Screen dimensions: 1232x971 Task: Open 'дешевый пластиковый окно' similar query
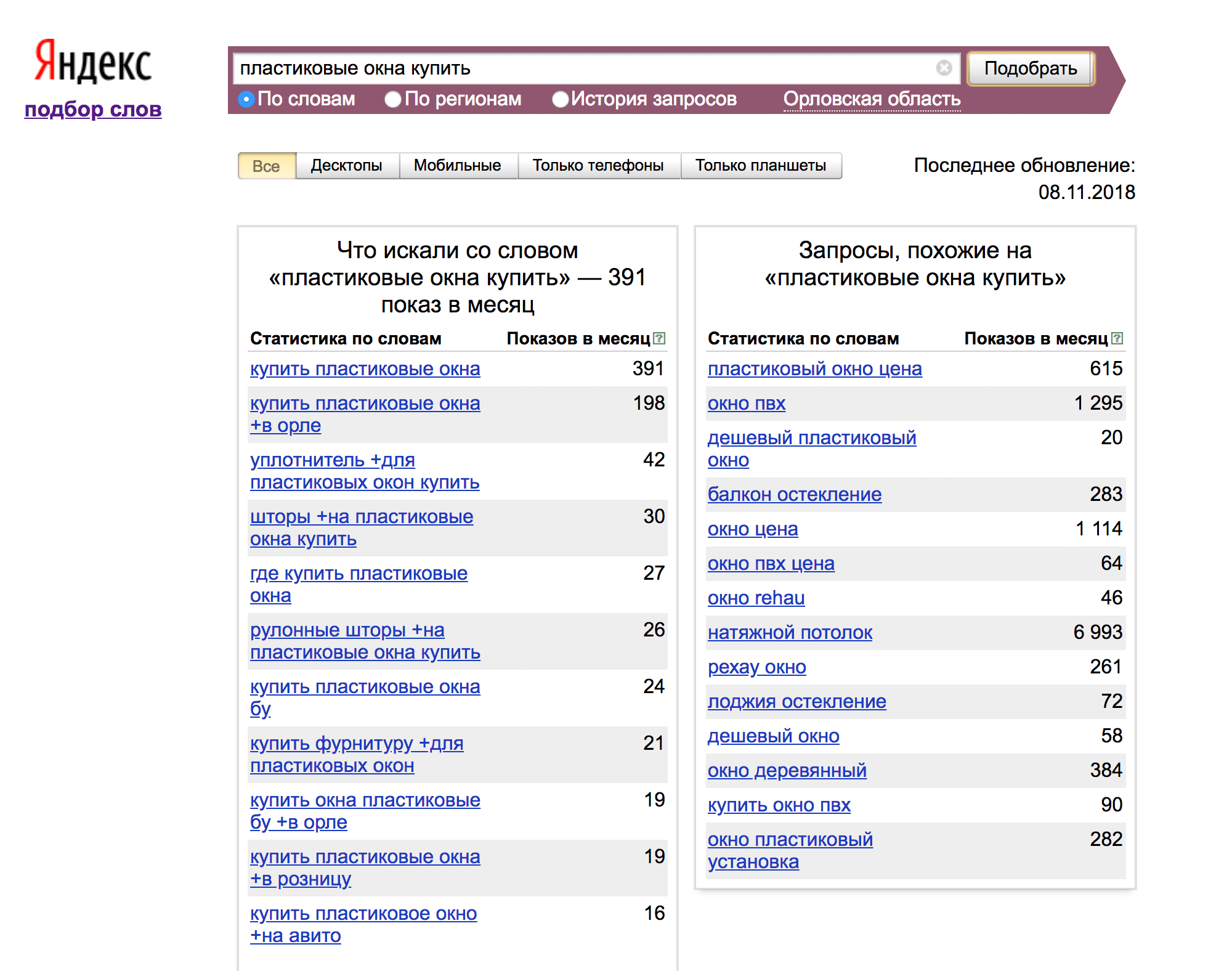812,449
